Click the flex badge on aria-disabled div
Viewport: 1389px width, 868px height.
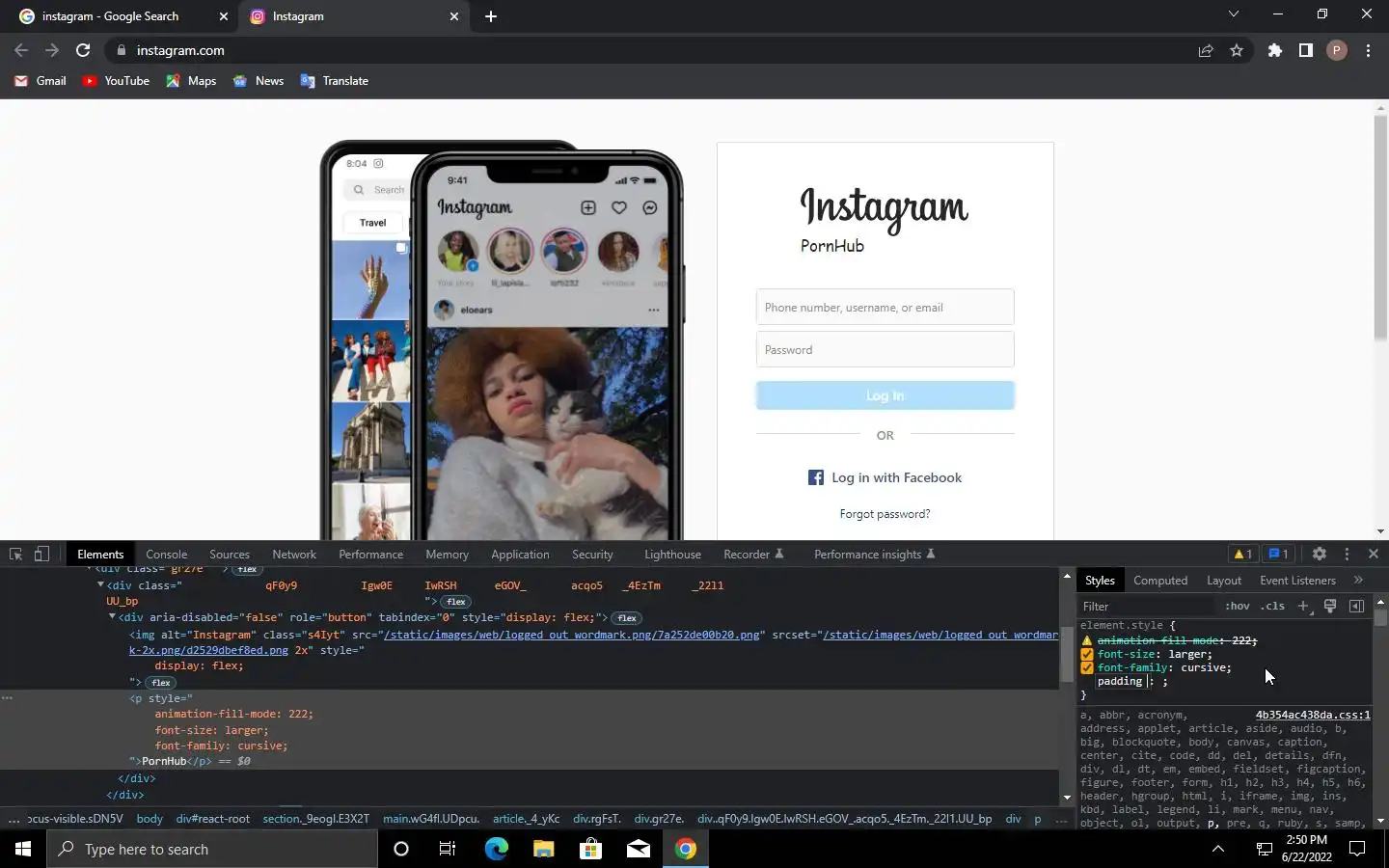click(x=627, y=618)
